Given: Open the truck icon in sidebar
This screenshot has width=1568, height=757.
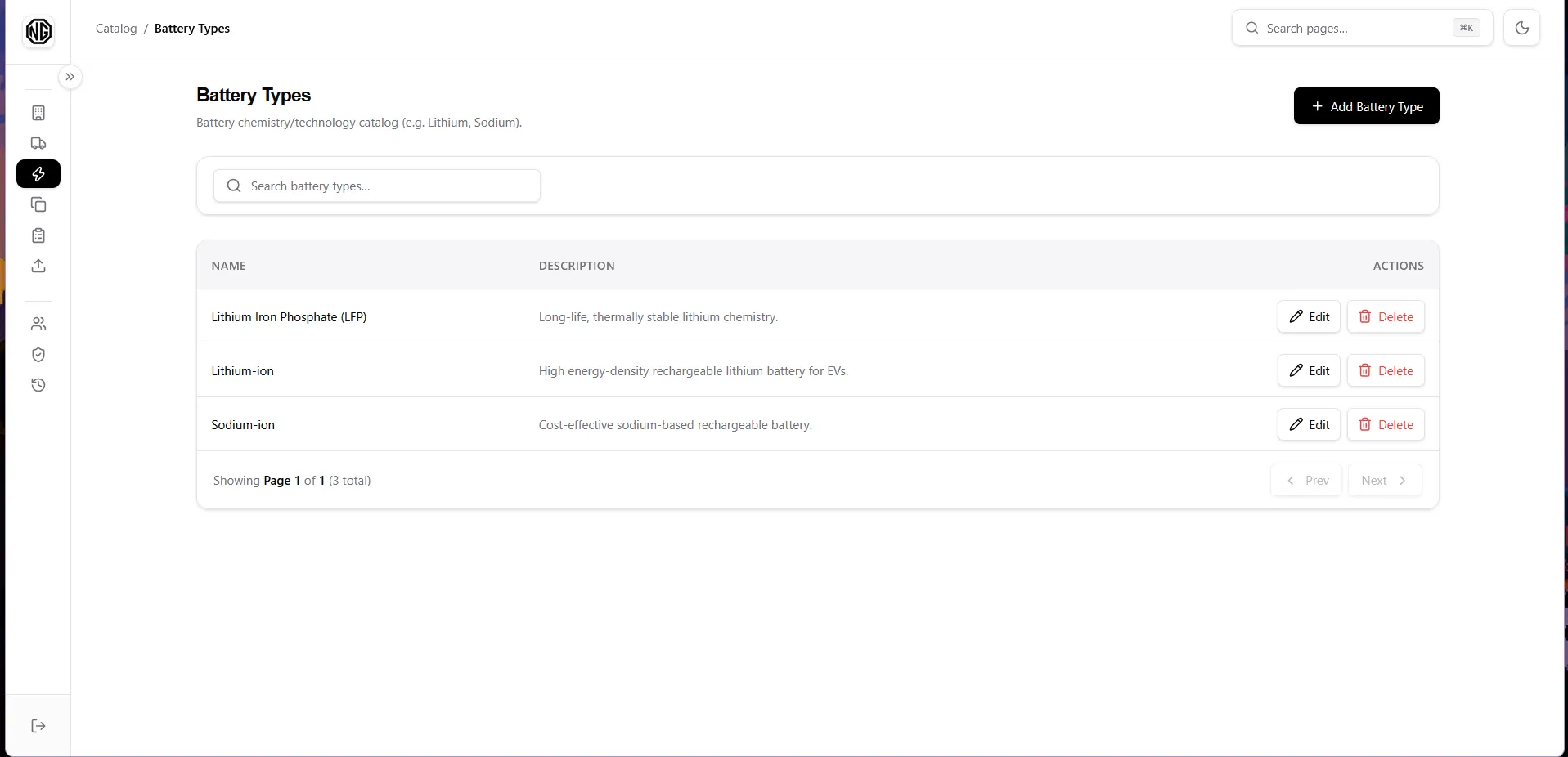Looking at the screenshot, I should click(x=38, y=143).
